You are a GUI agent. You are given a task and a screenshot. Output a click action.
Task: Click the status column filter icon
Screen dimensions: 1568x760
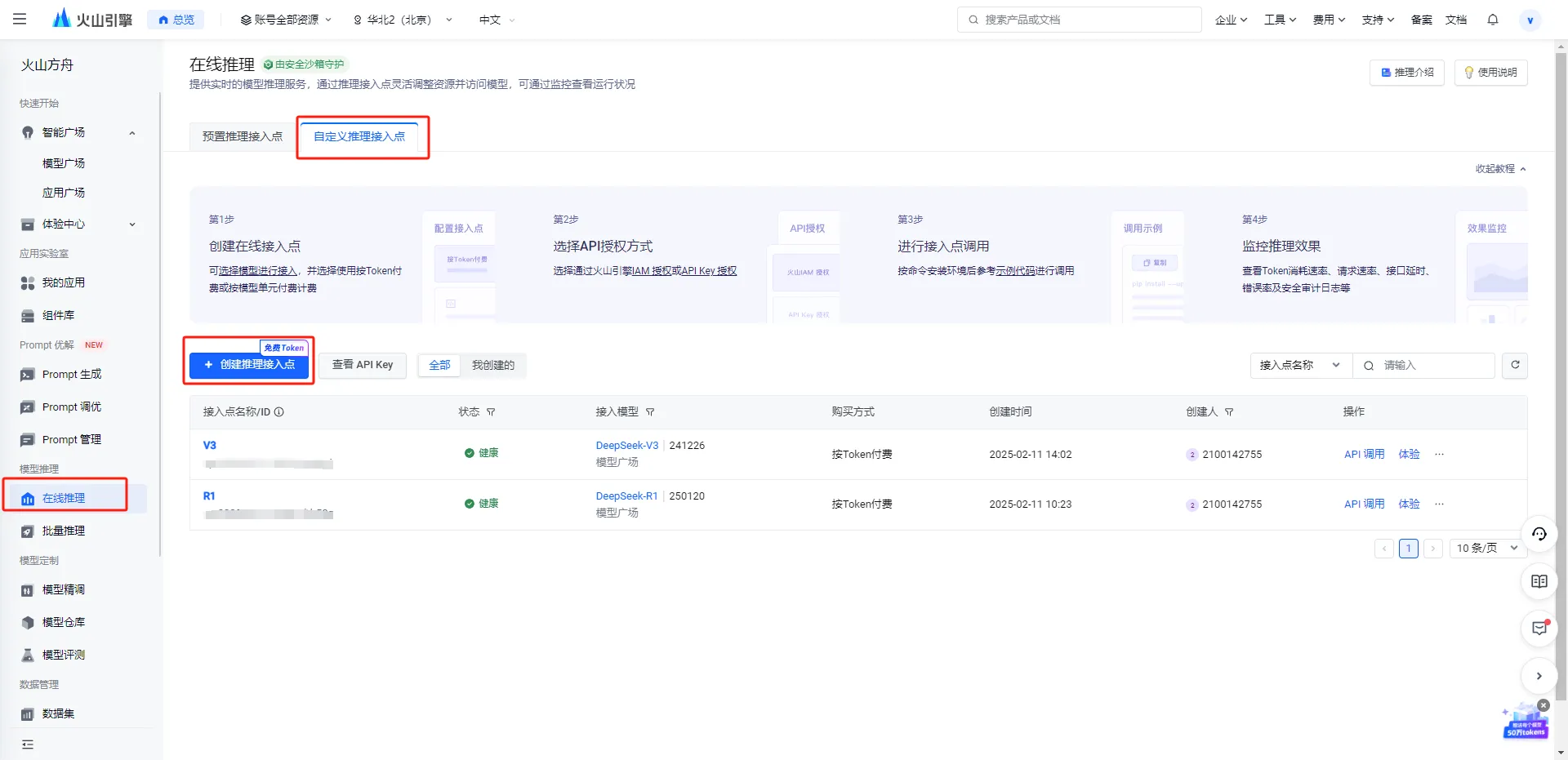point(491,412)
